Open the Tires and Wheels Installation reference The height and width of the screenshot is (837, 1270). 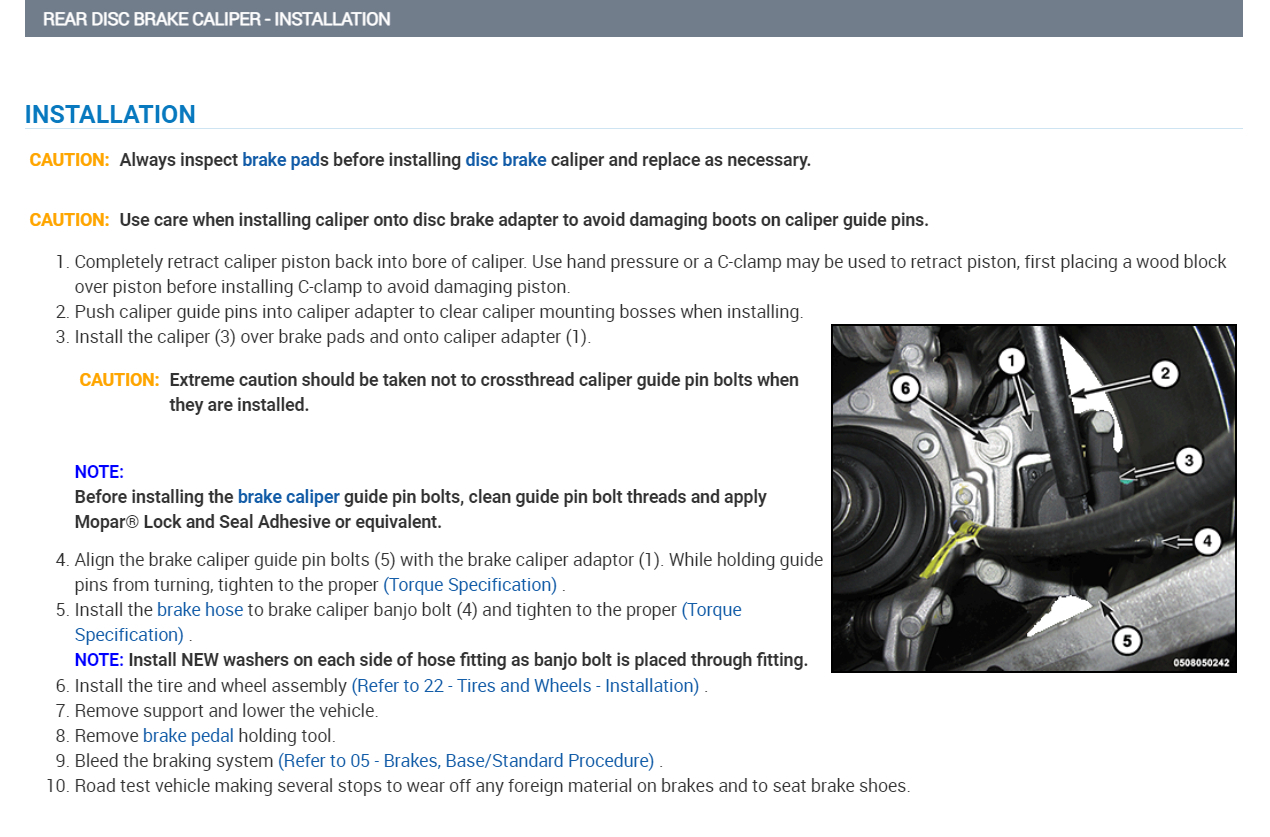pyautogui.click(x=525, y=686)
